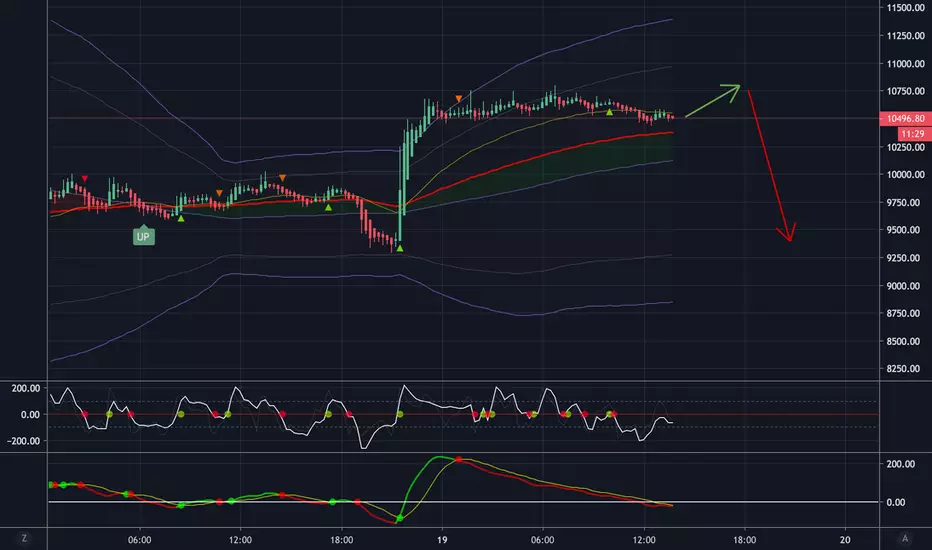This screenshot has width=932, height=550.
Task: Click the red dot at bottom oscillator peak
Action: click(x=459, y=460)
